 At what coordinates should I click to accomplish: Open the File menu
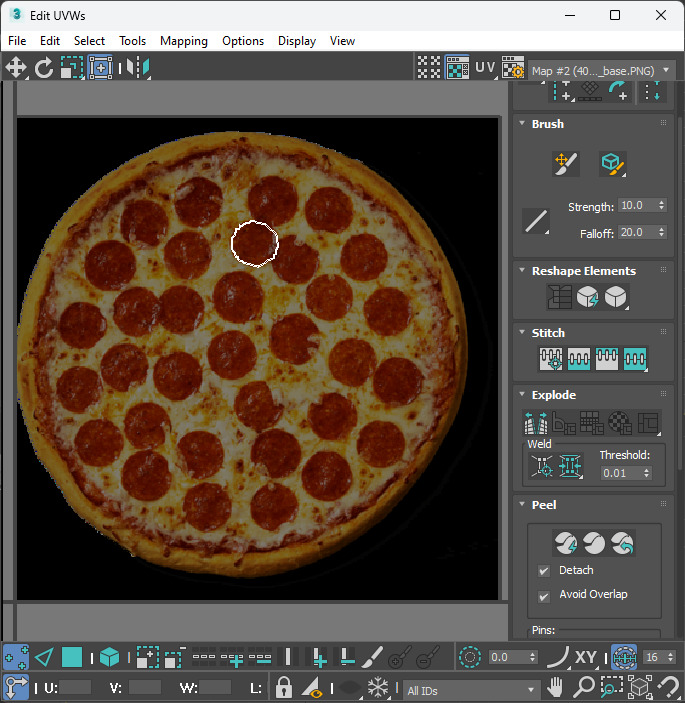click(17, 41)
